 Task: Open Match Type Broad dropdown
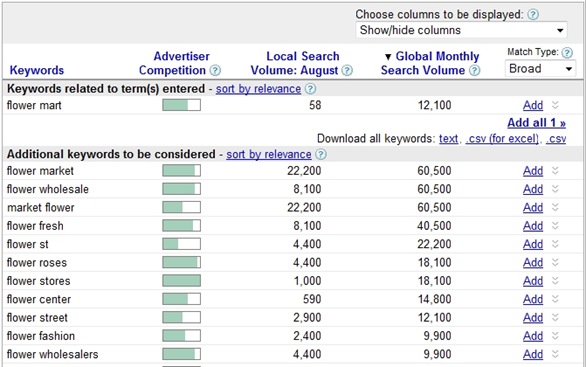coord(540,69)
